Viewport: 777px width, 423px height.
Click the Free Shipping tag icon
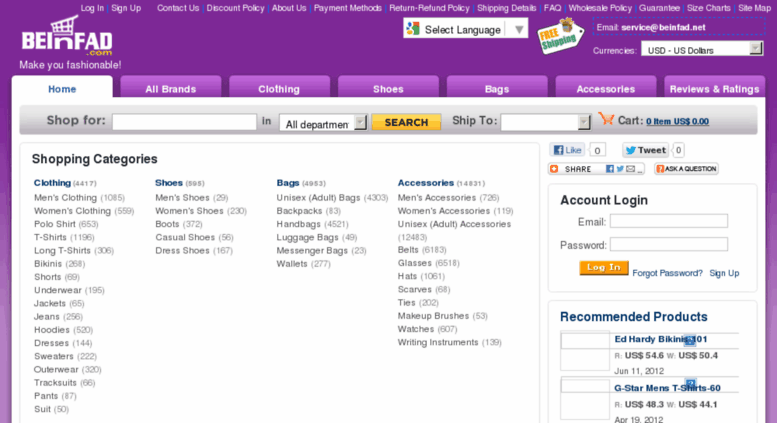tap(560, 36)
